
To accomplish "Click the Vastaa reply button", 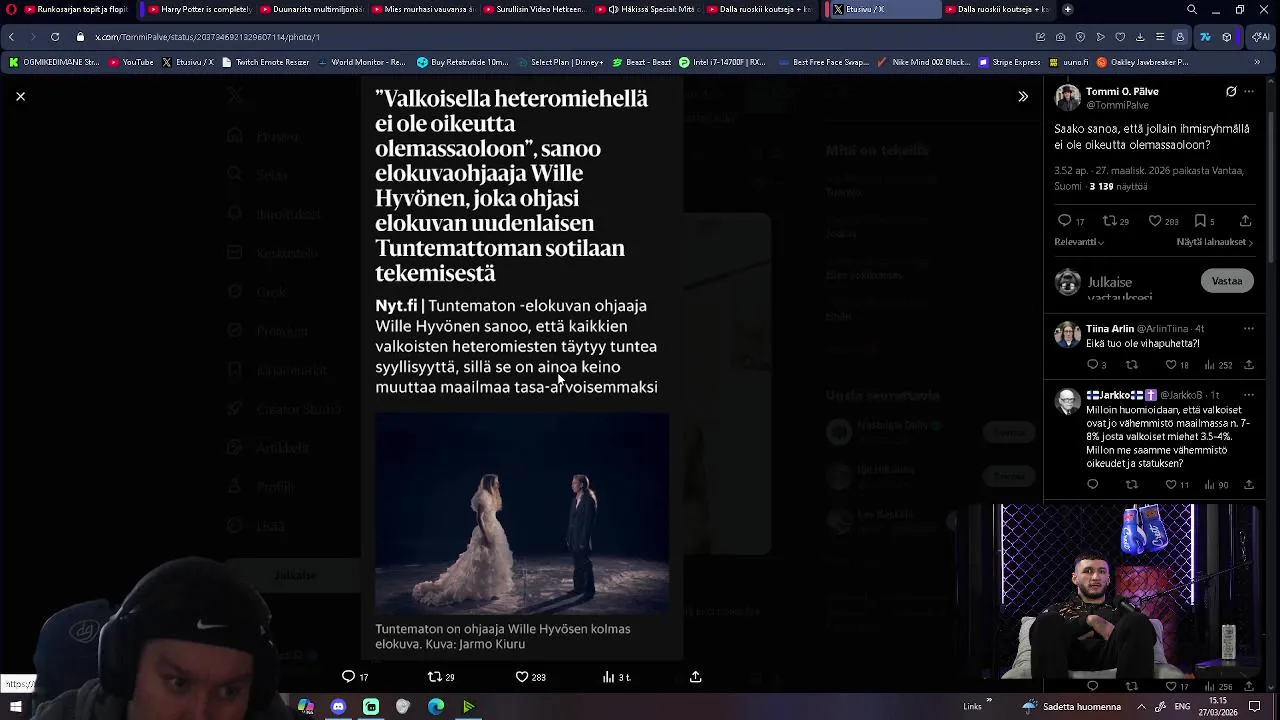I will pos(1227,281).
